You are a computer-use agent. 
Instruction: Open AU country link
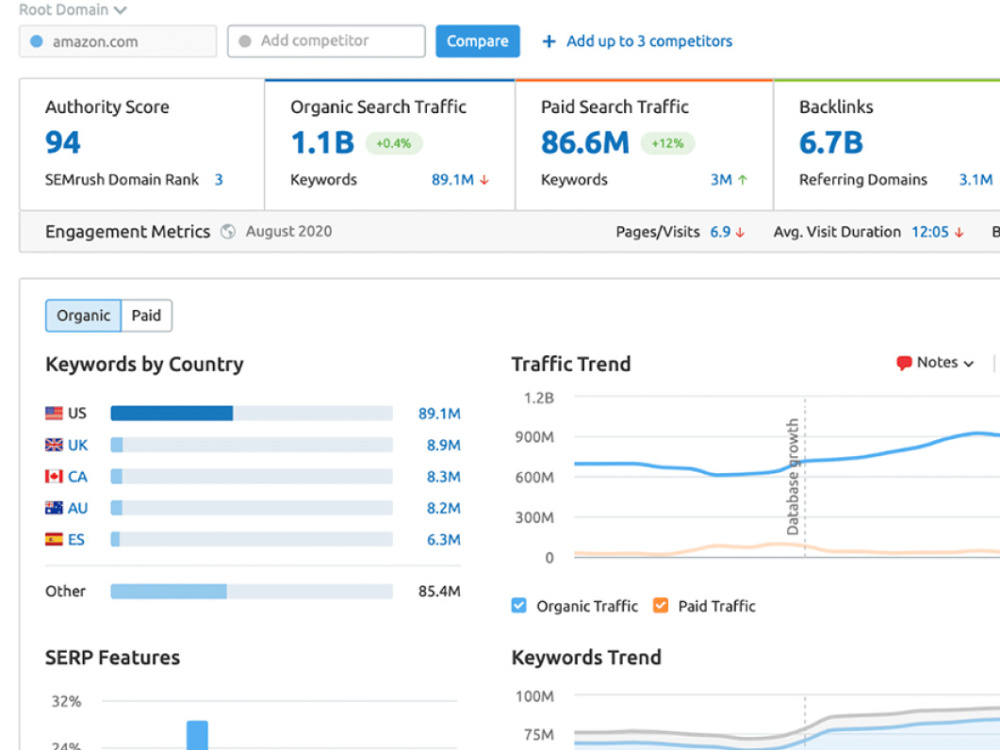[x=78, y=508]
